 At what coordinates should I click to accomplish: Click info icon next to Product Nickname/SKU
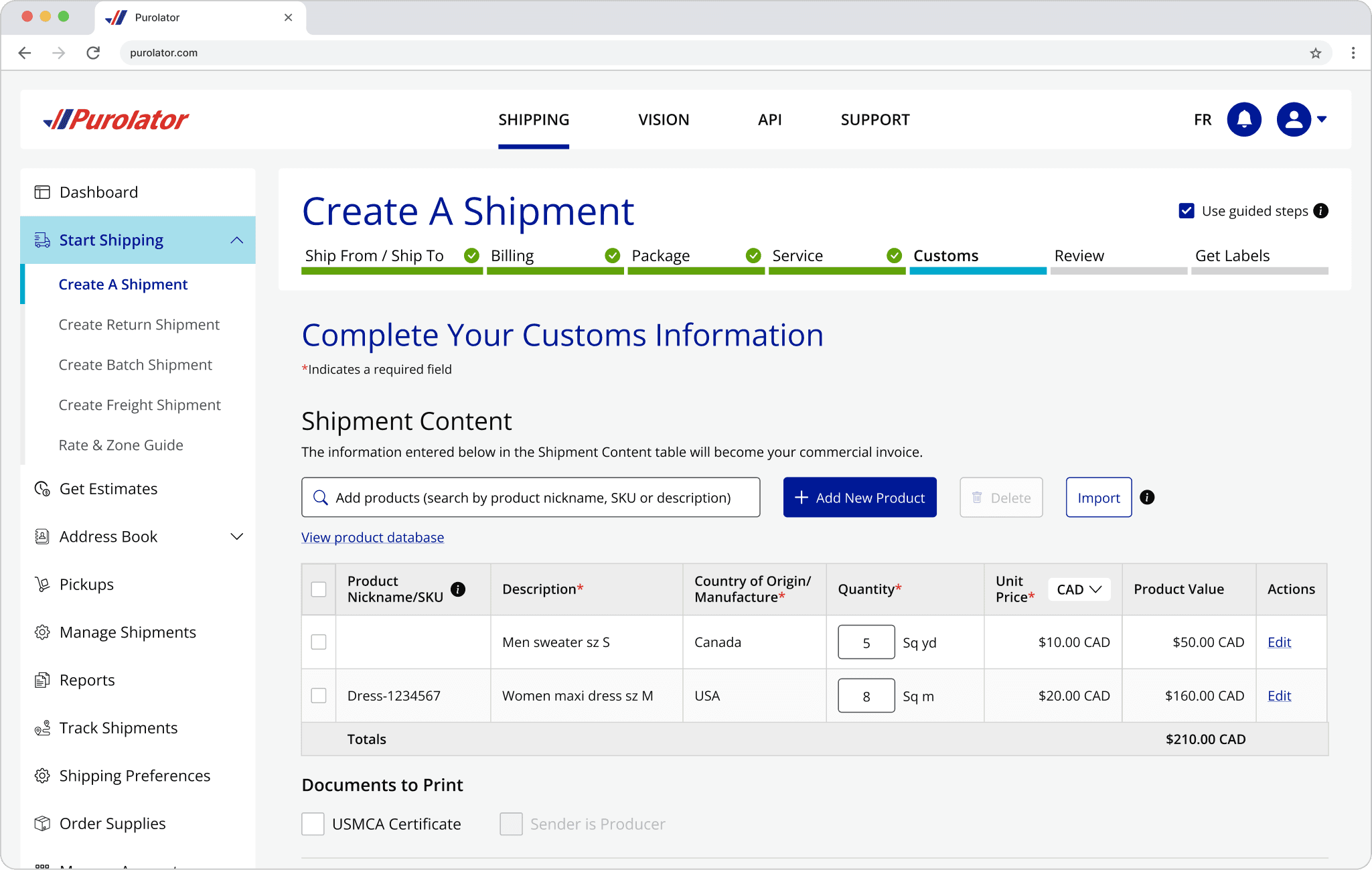(x=458, y=589)
